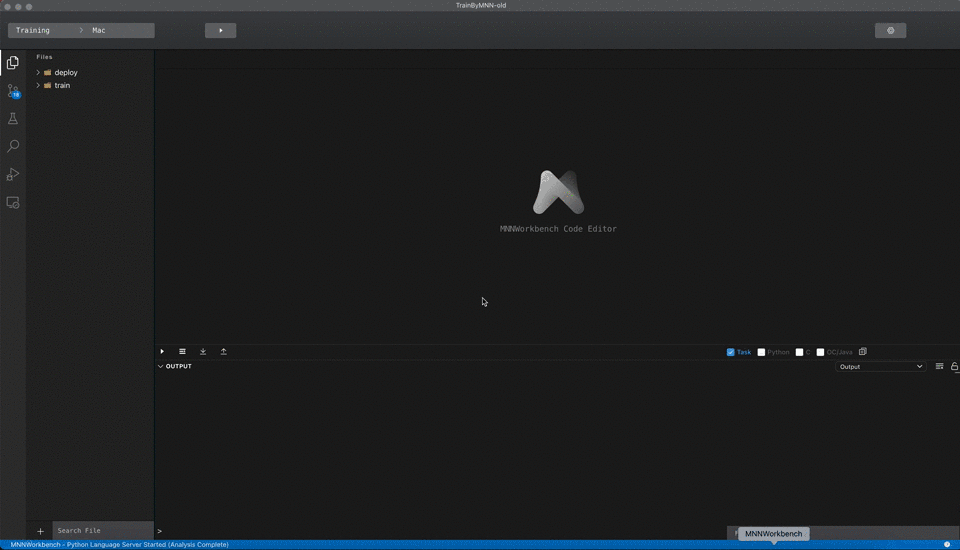Click the list lines icon in output toolbar
960x550 pixels.
click(182, 352)
